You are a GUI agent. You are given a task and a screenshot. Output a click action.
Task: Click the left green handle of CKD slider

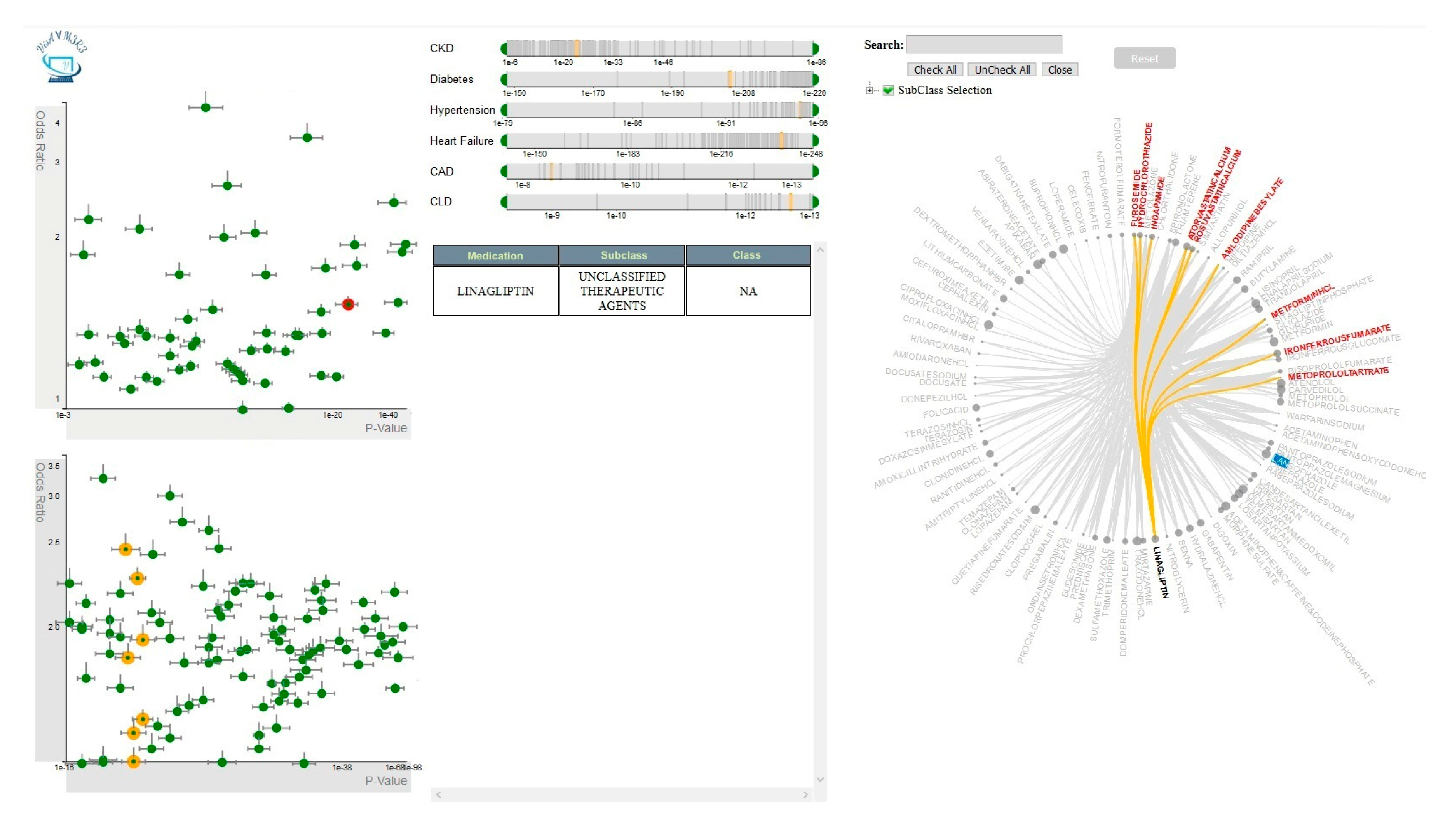[x=503, y=48]
